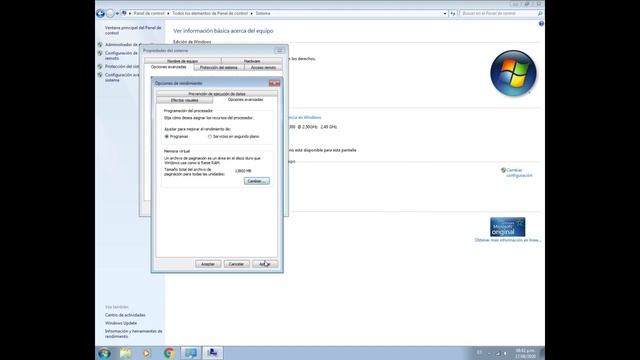
Task: Select the System Properties taskbar button
Action: pos(212,353)
